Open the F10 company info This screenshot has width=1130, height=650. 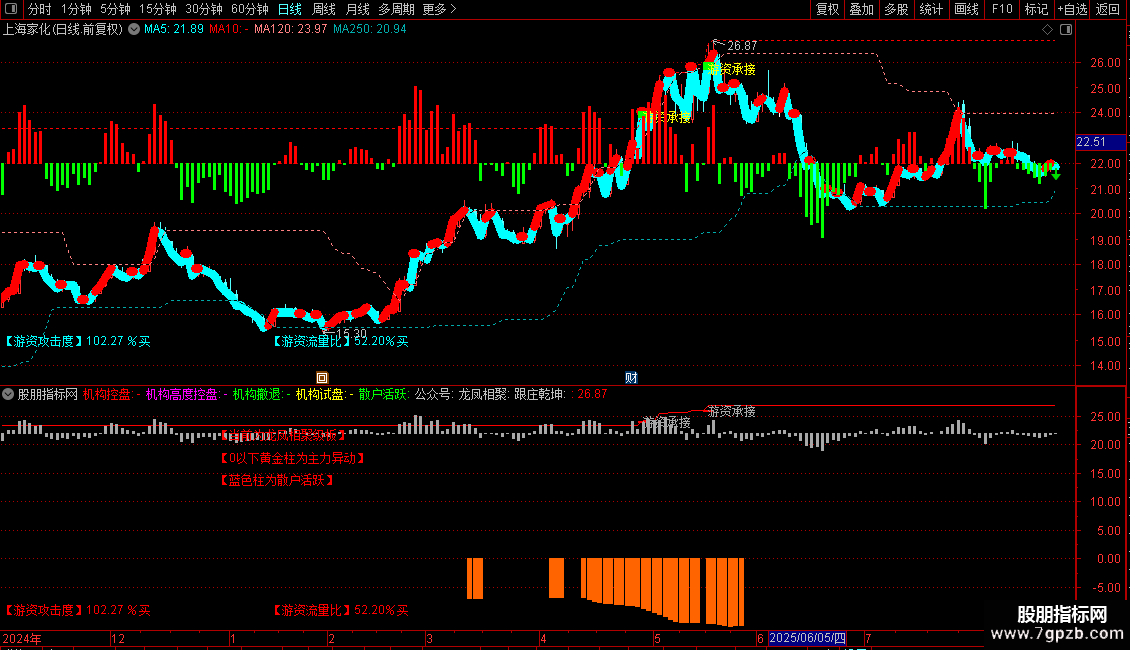pyautogui.click(x=1002, y=9)
